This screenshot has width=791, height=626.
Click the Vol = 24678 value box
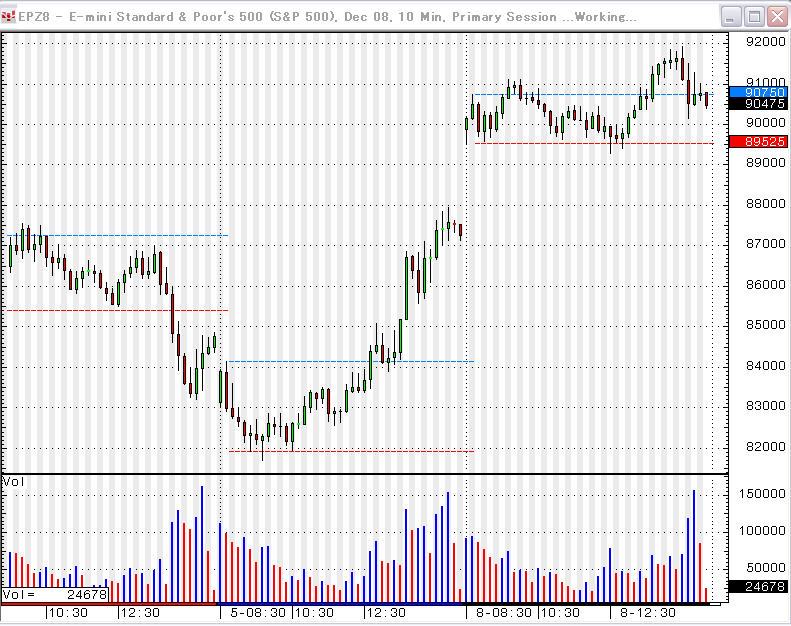(x=55, y=595)
